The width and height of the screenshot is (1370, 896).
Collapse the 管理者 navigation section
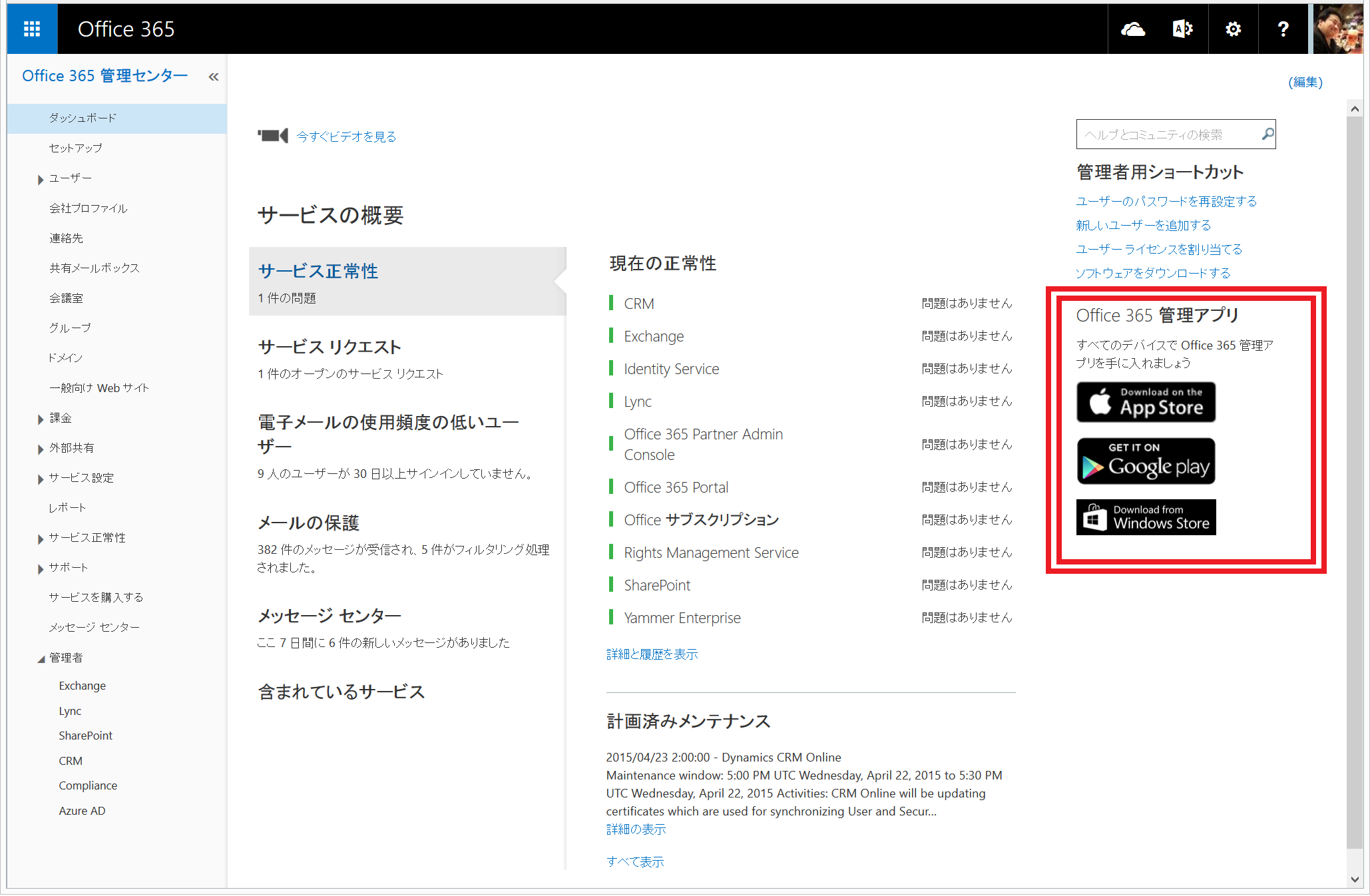click(41, 658)
